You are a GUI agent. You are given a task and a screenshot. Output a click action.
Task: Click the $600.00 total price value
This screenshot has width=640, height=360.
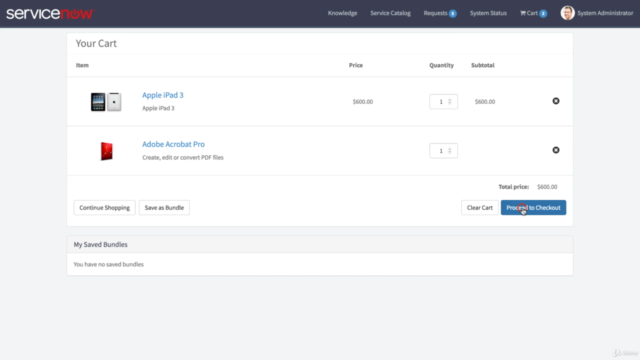[x=547, y=187]
